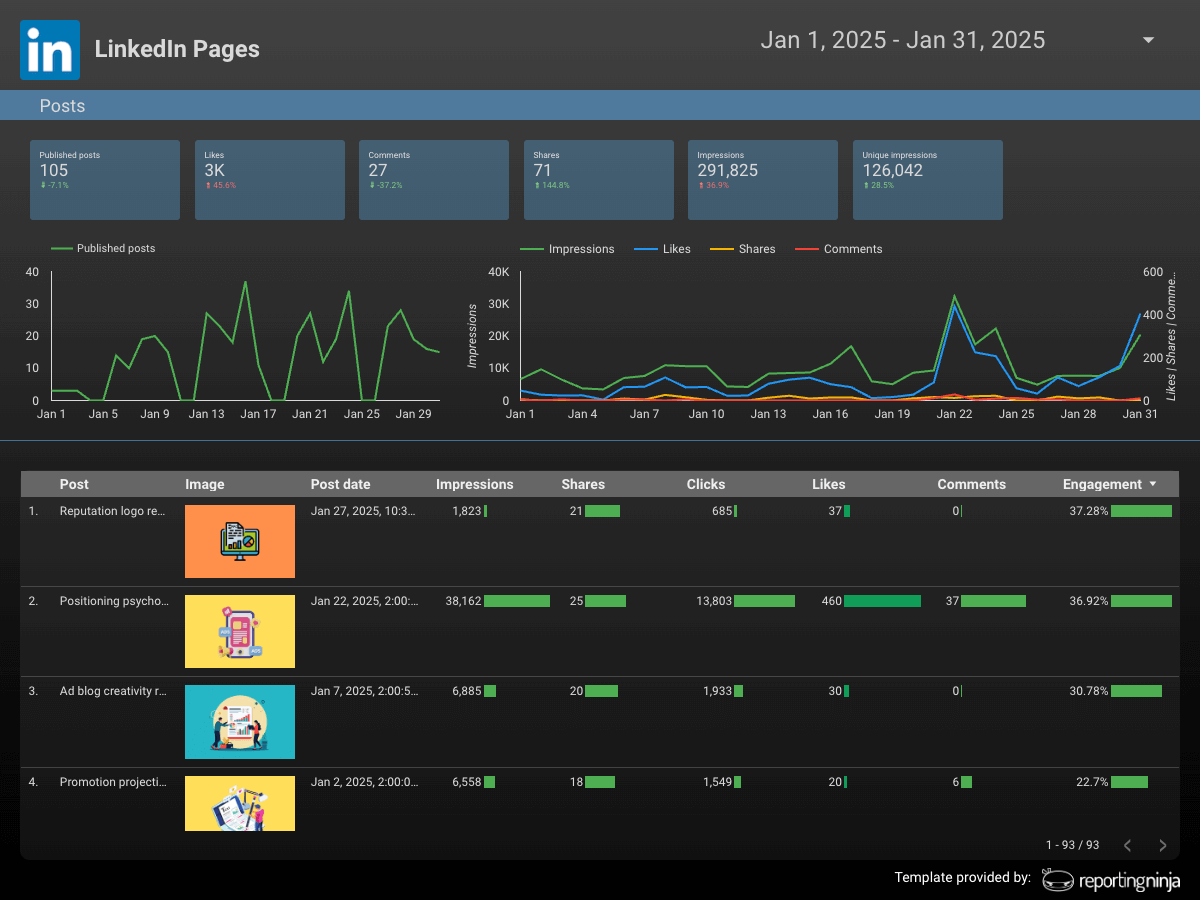Sort table by Post date header
The width and height of the screenshot is (1200, 900).
point(341,484)
